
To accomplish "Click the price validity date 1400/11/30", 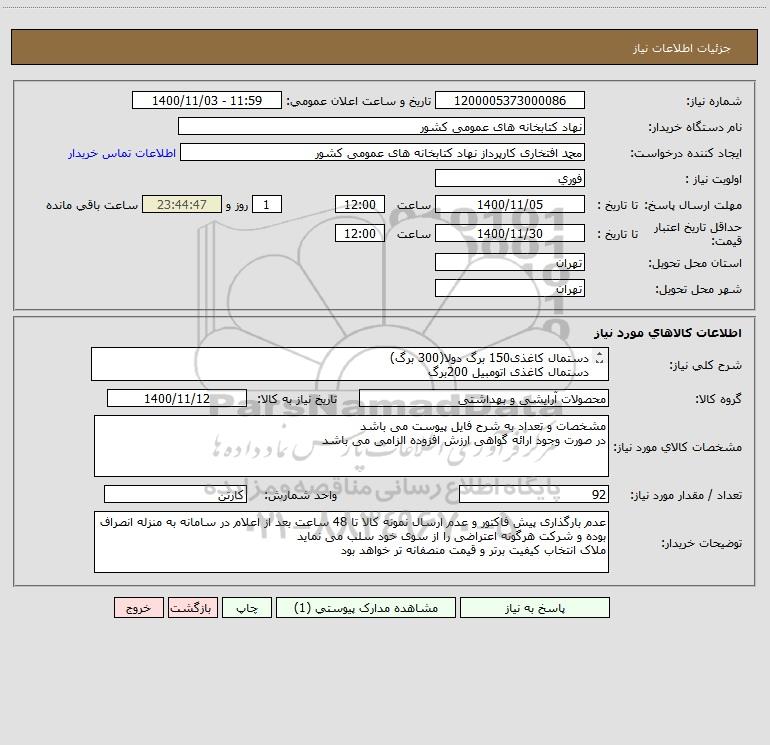I will coord(510,233).
